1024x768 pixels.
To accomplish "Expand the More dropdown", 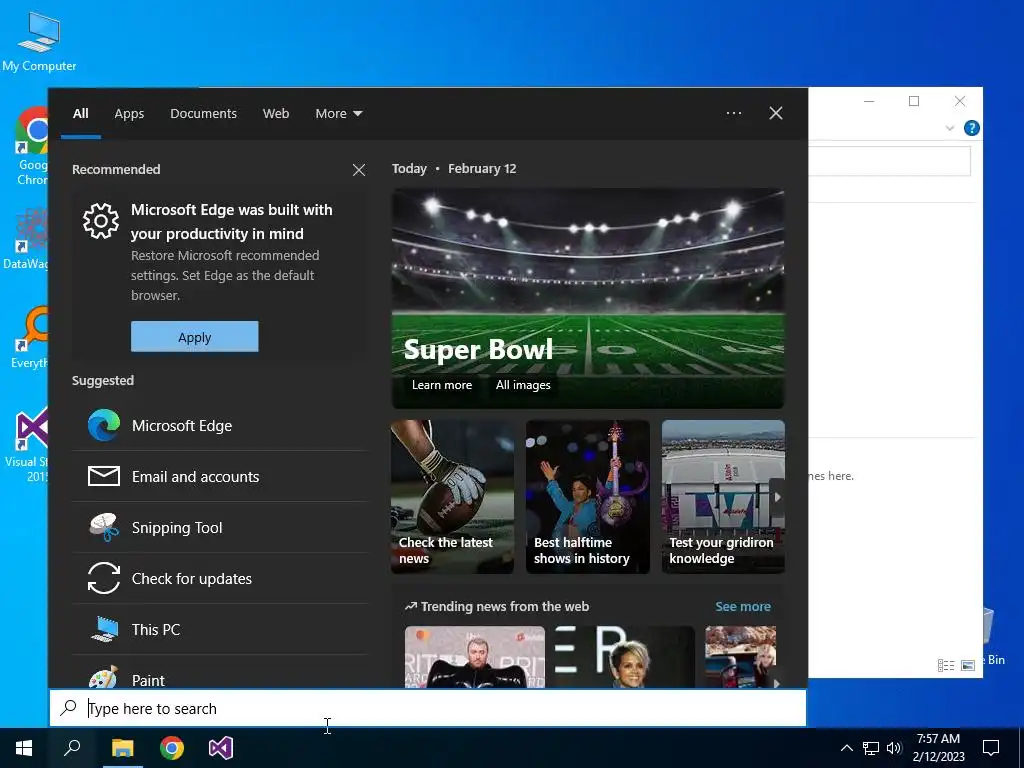I will [338, 114].
